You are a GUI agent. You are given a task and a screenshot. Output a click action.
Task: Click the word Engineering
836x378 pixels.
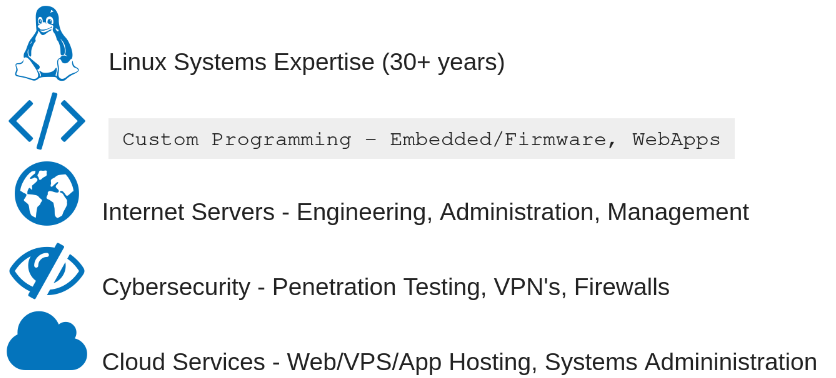365,213
